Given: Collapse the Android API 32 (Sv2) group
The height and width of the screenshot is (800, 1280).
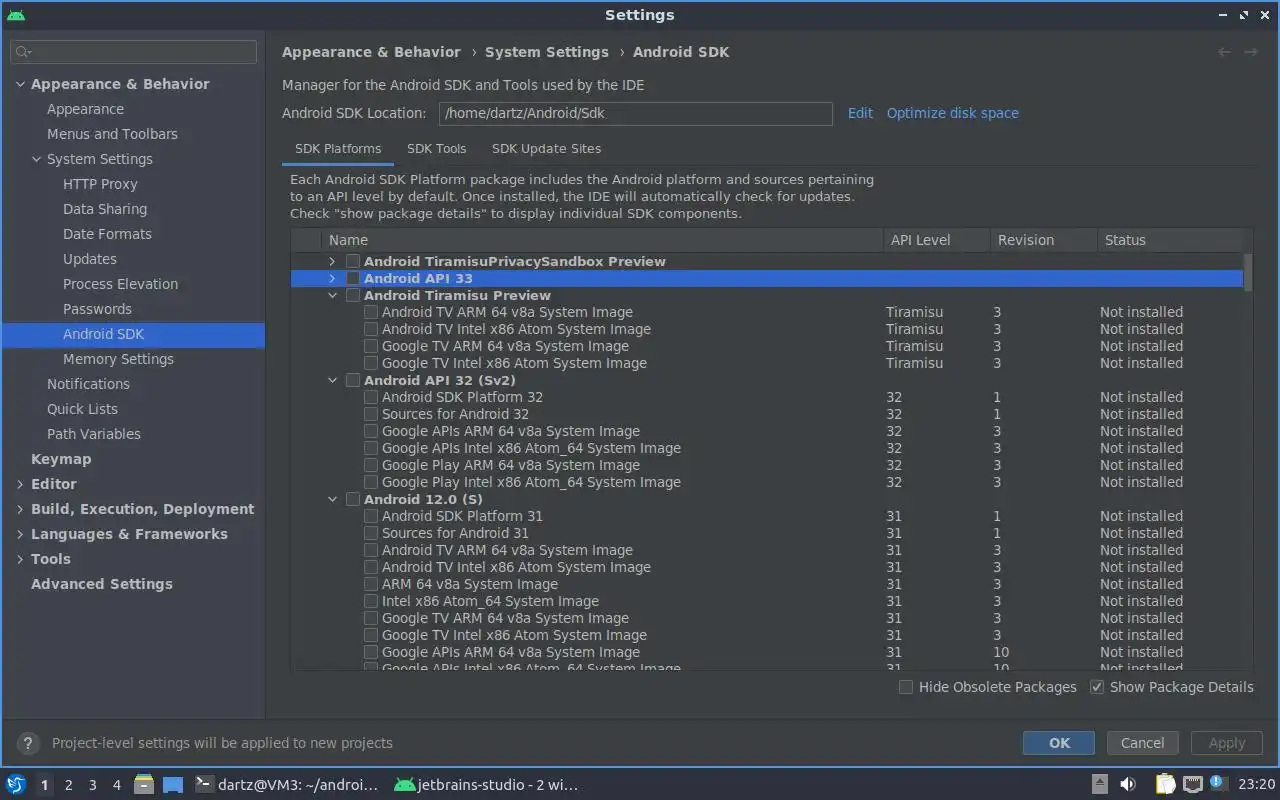Looking at the screenshot, I should point(333,381).
